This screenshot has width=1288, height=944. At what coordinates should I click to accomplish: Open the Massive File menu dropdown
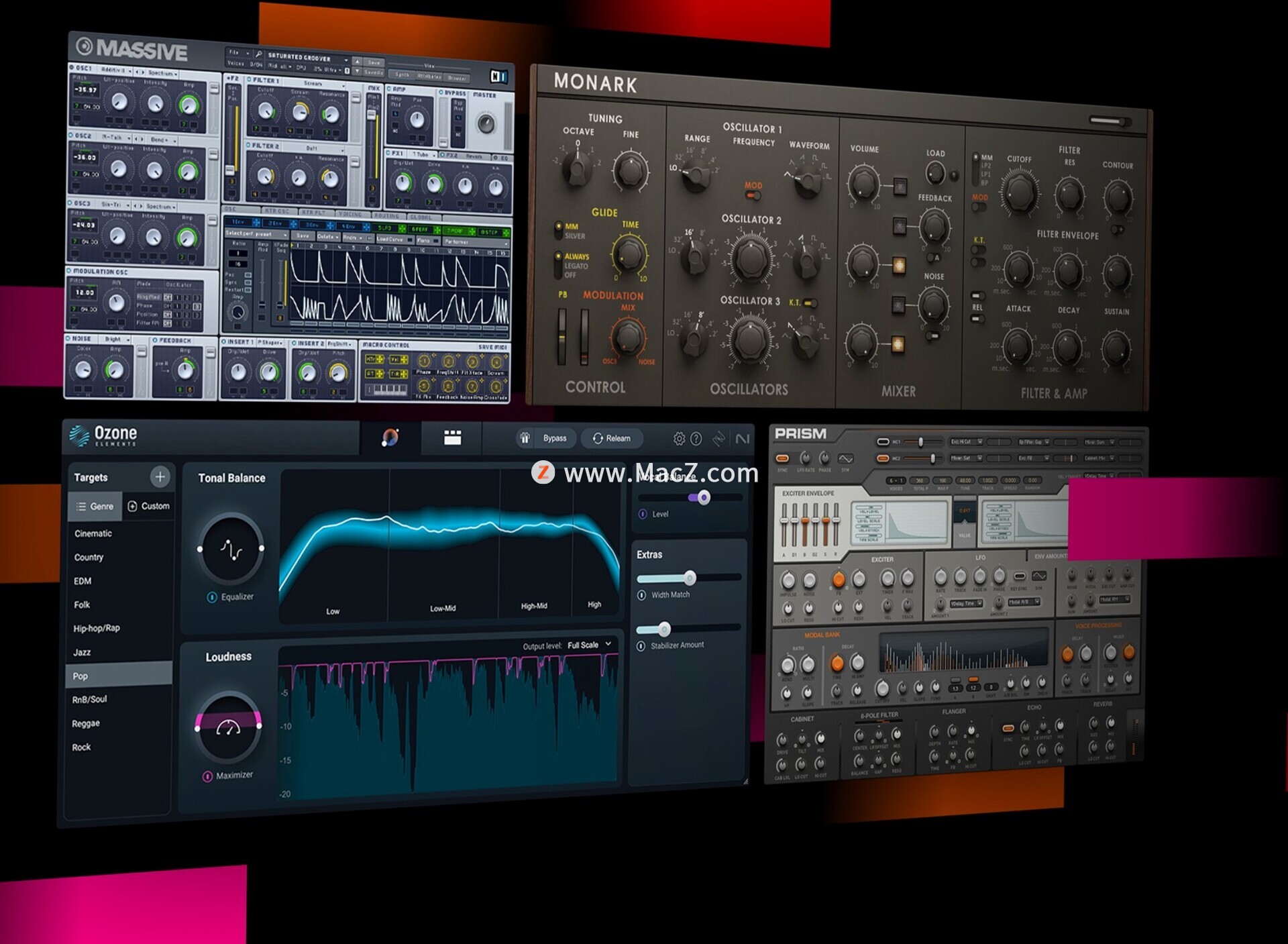coord(239,52)
